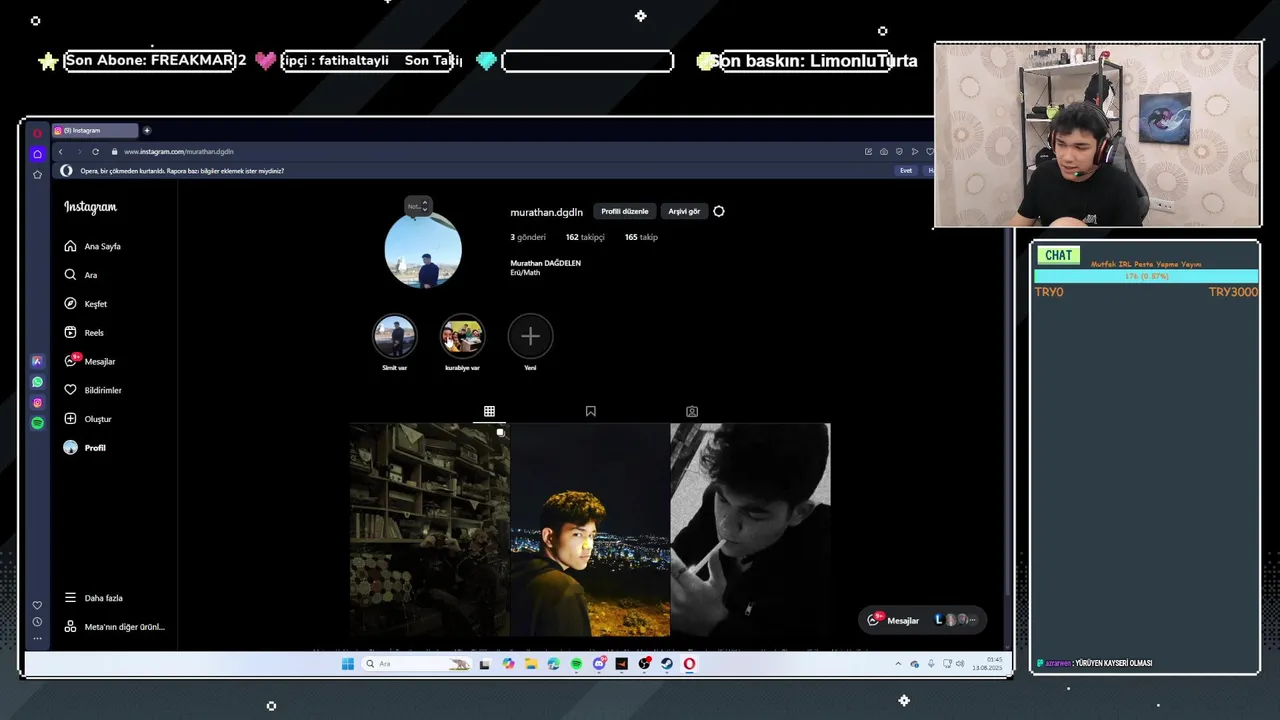Screen dimensions: 1280x720
Task: Reload the Instagram page
Action: 95,151
